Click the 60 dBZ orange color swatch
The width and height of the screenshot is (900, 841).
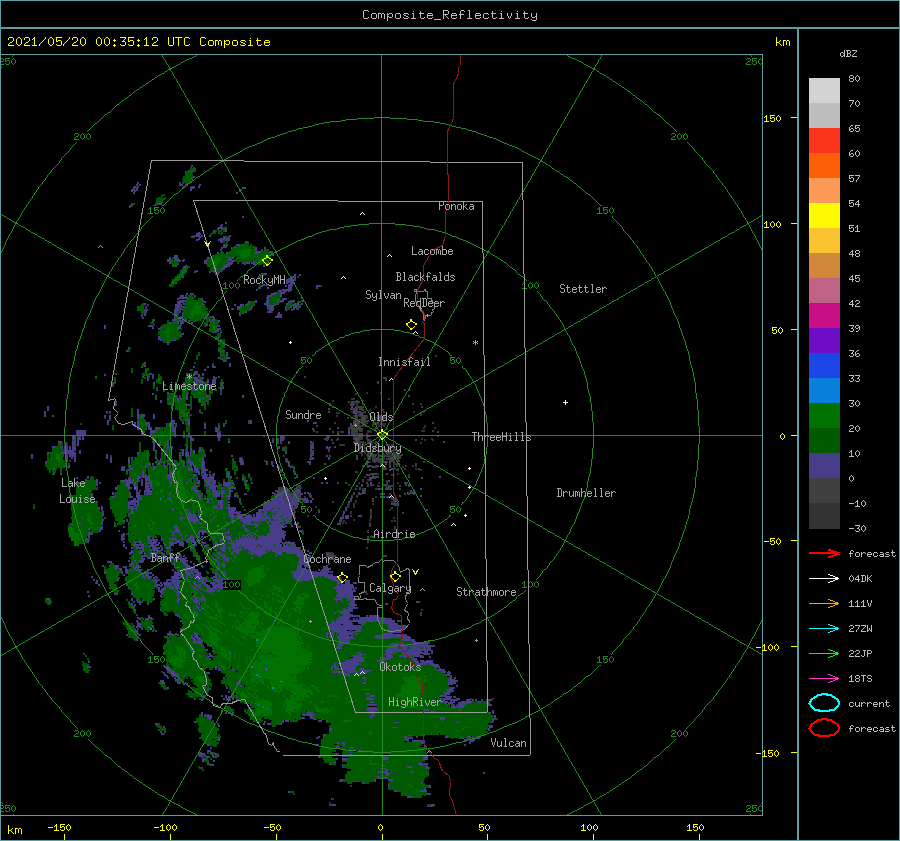(x=824, y=165)
